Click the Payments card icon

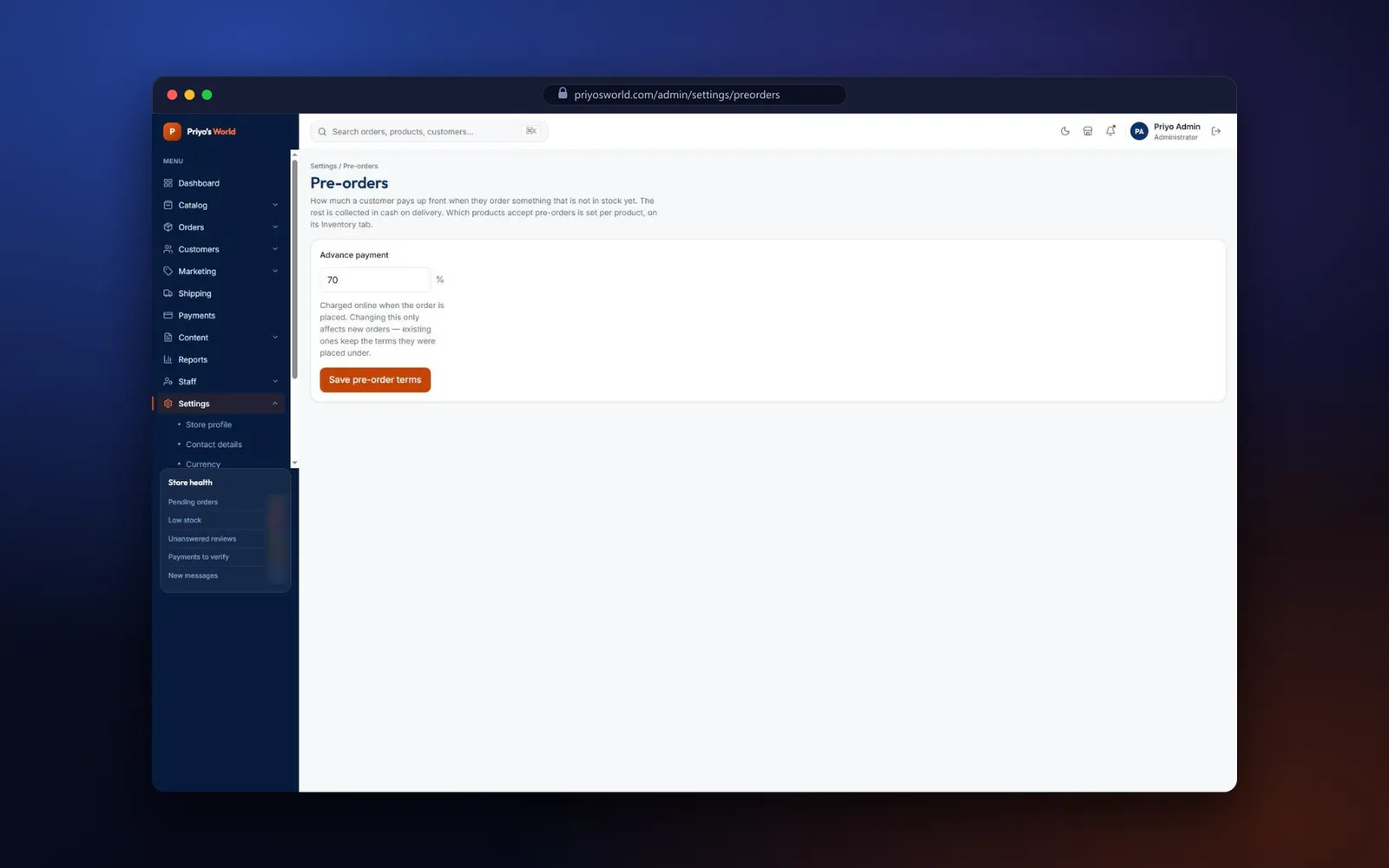click(168, 315)
